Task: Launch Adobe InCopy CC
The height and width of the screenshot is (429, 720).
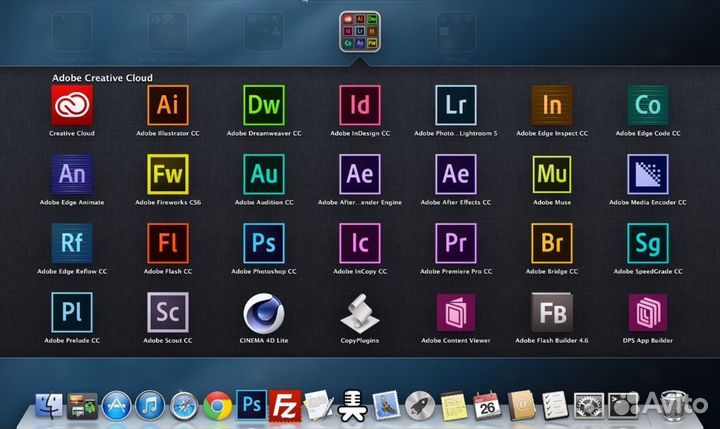Action: pyautogui.click(x=360, y=243)
